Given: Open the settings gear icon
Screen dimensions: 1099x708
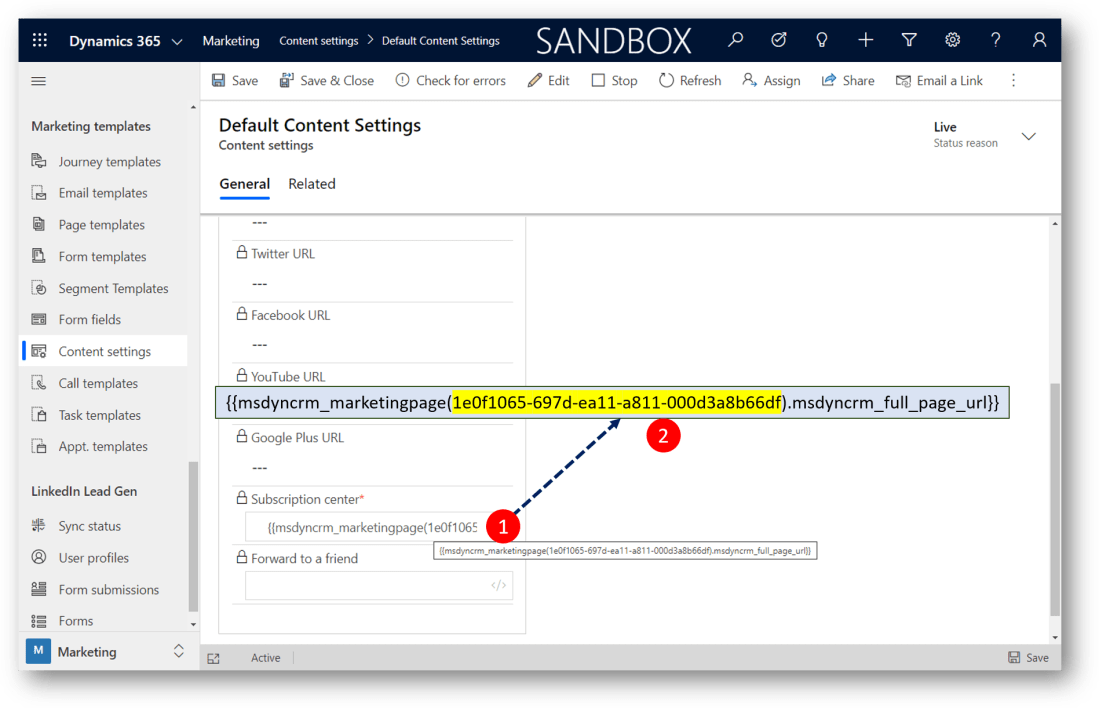Looking at the screenshot, I should click(953, 41).
